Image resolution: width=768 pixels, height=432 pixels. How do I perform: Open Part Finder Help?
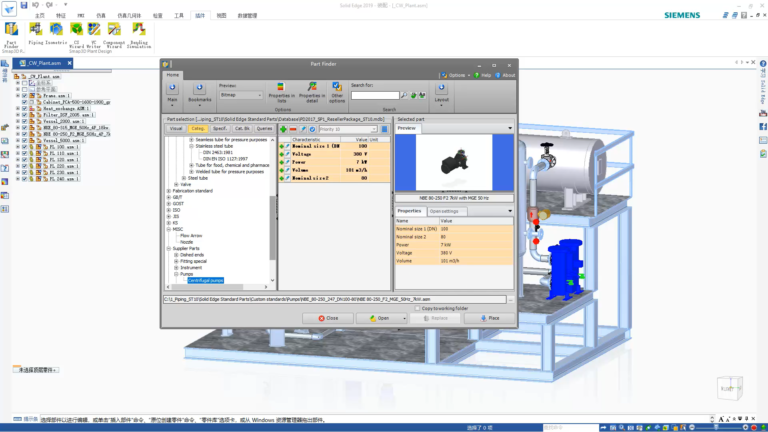482,75
